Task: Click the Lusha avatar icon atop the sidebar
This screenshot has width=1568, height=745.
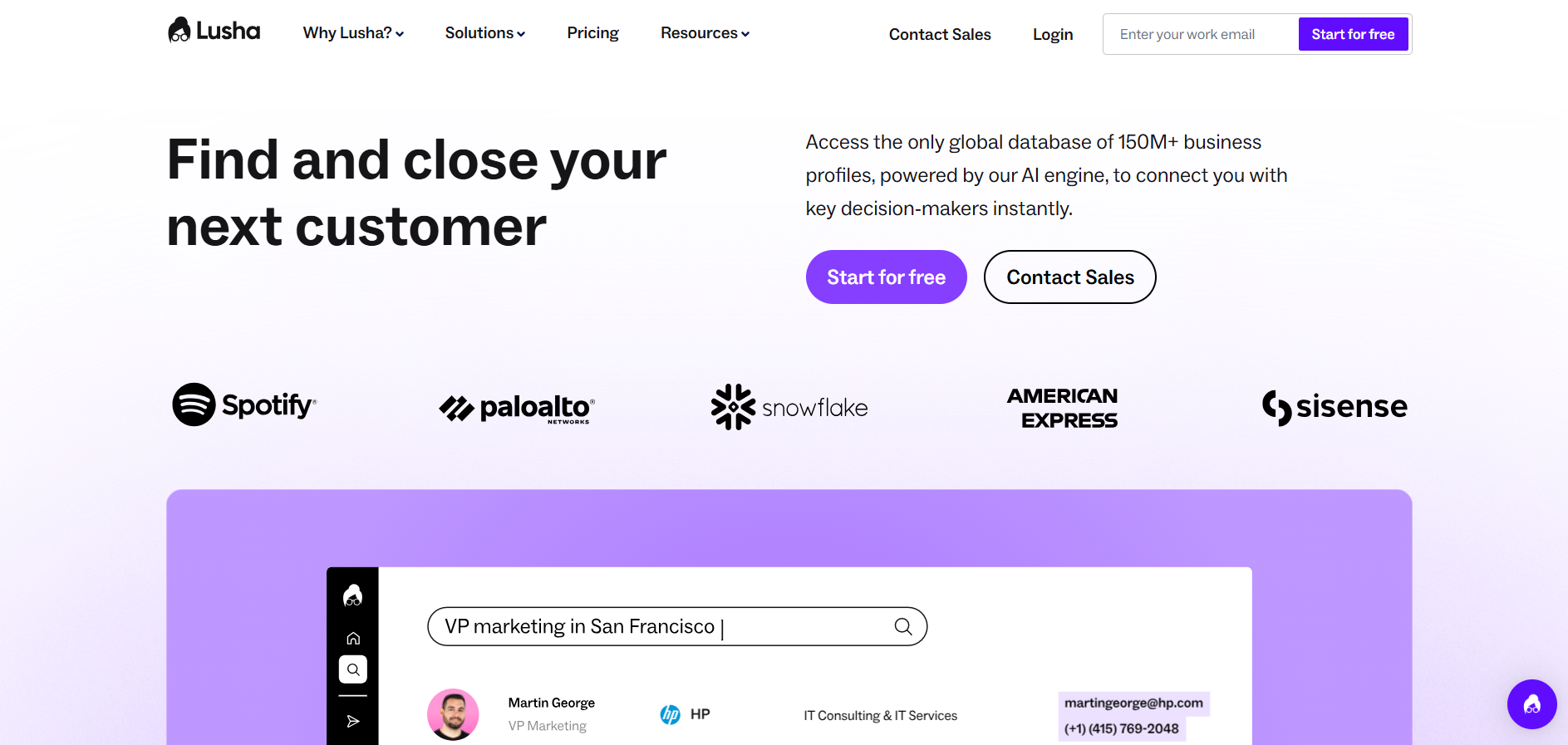Action: tap(352, 595)
